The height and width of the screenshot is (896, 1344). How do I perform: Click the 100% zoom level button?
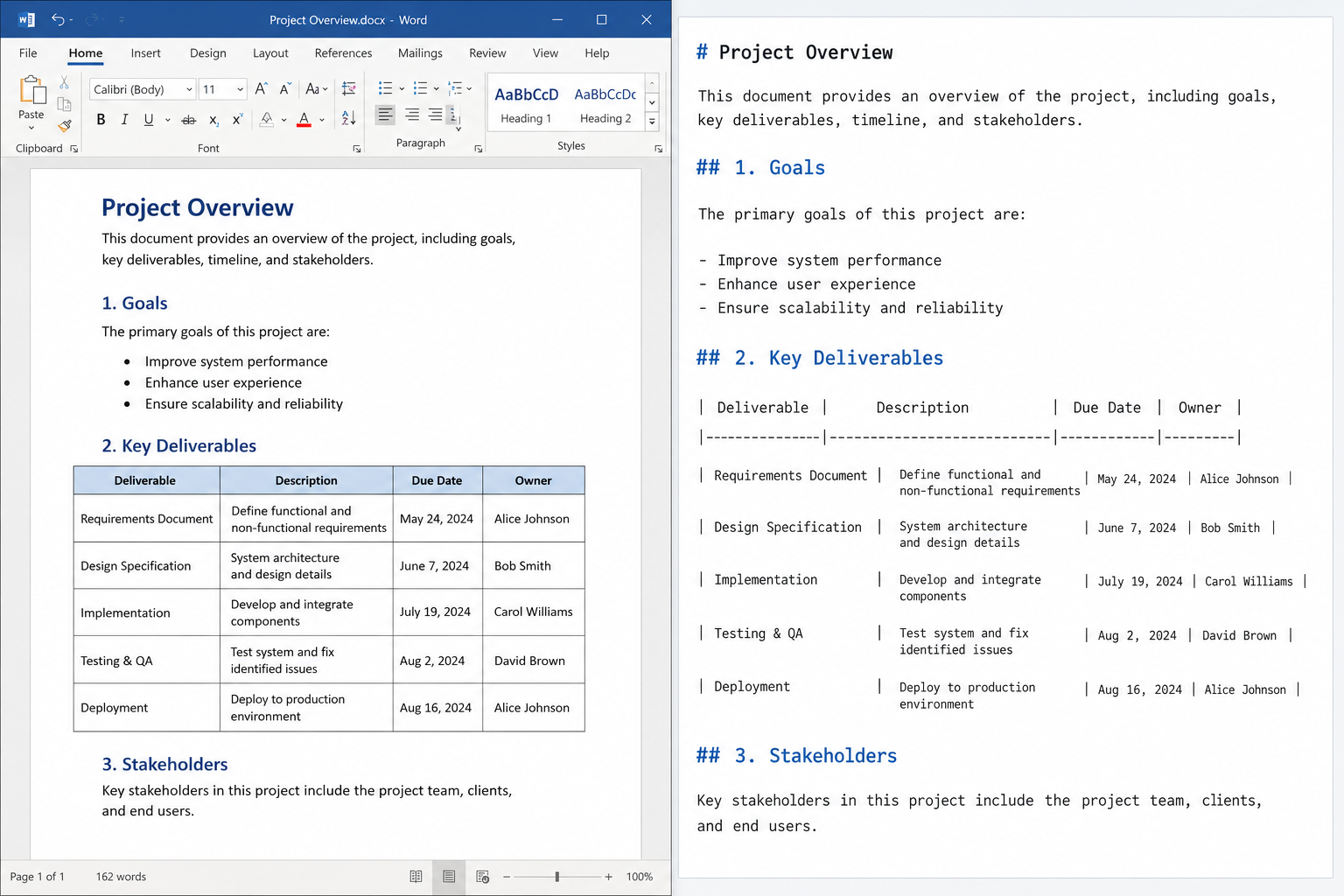click(640, 877)
